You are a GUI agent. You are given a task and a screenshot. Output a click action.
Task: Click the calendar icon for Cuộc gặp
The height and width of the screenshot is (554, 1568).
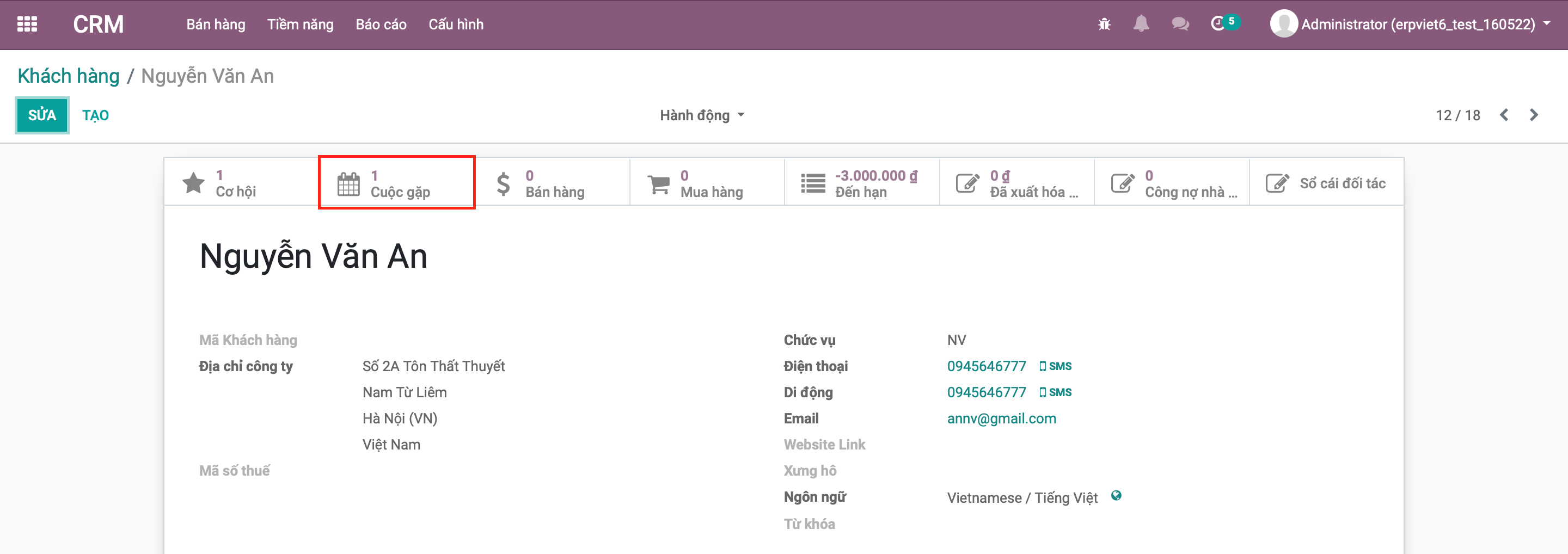pyautogui.click(x=349, y=183)
